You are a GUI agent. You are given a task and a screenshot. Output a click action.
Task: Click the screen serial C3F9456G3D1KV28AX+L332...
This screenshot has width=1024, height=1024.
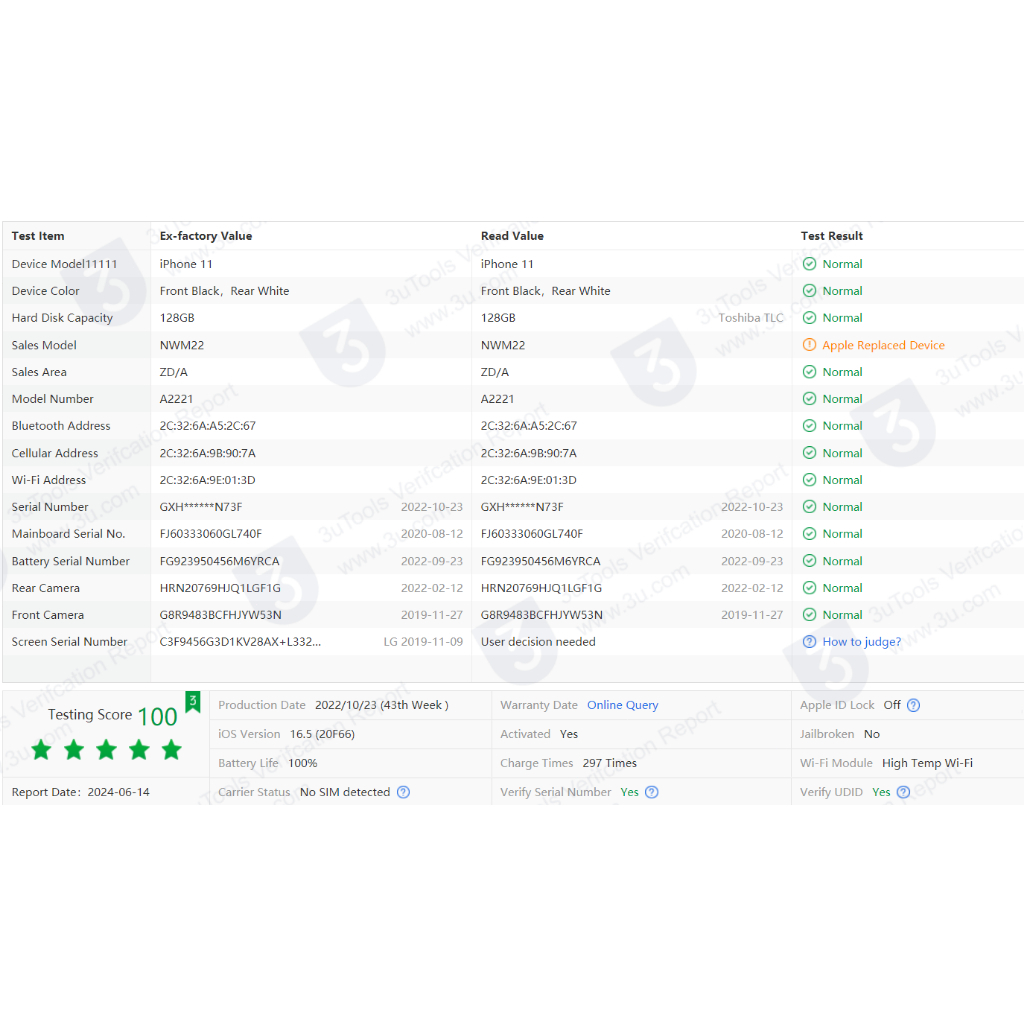click(240, 642)
